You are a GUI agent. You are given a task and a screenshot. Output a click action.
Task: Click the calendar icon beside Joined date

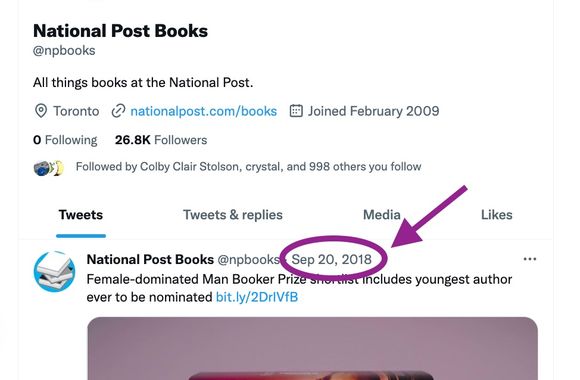[x=296, y=111]
